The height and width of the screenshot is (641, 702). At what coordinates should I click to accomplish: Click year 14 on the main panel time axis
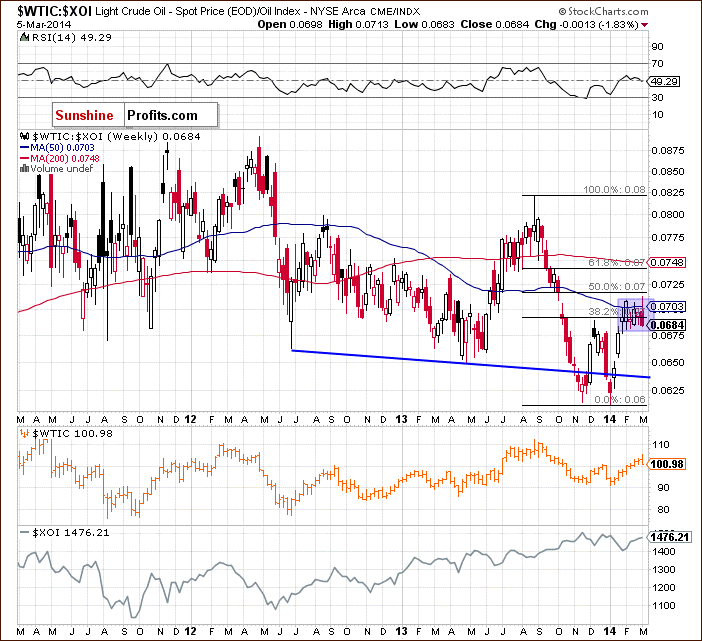pos(610,419)
